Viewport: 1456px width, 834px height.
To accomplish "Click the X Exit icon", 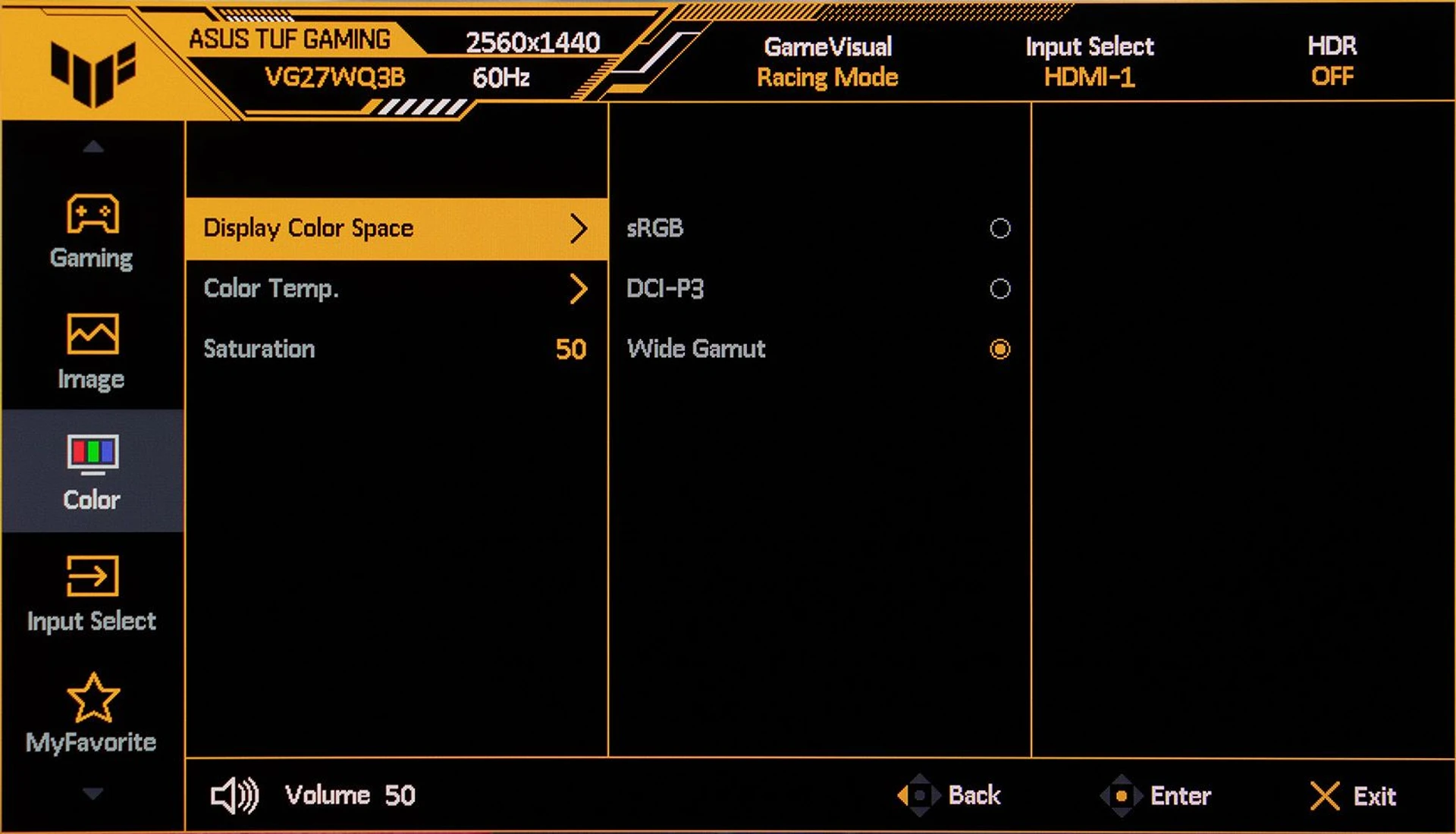I will pos(1325,796).
